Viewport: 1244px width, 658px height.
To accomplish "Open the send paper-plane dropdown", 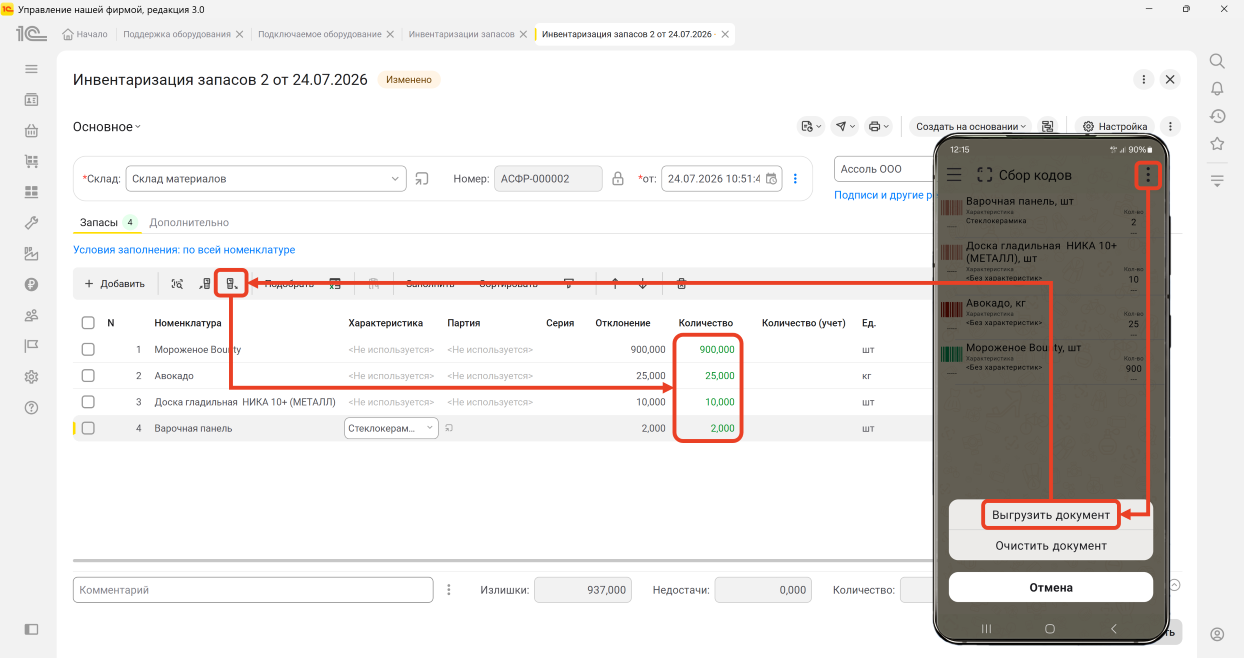I will (x=845, y=127).
